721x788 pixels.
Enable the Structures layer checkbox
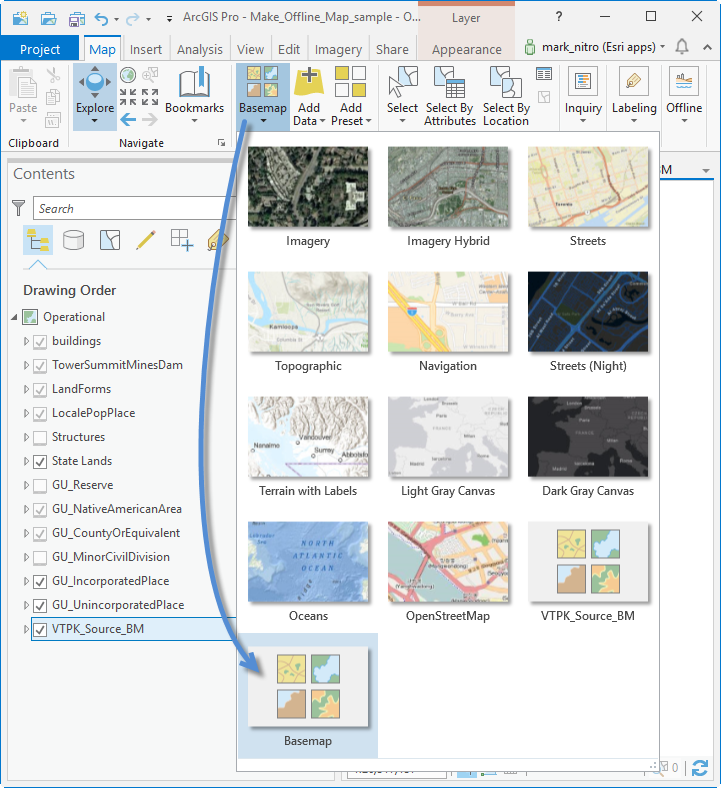[40, 438]
